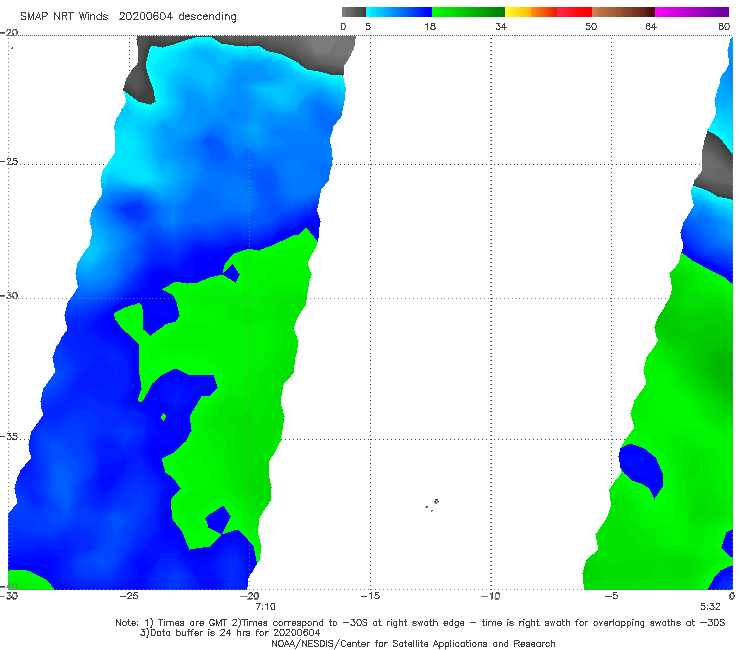Pick the brown segment of the color bar
The height and width of the screenshot is (650, 740).
623,12
